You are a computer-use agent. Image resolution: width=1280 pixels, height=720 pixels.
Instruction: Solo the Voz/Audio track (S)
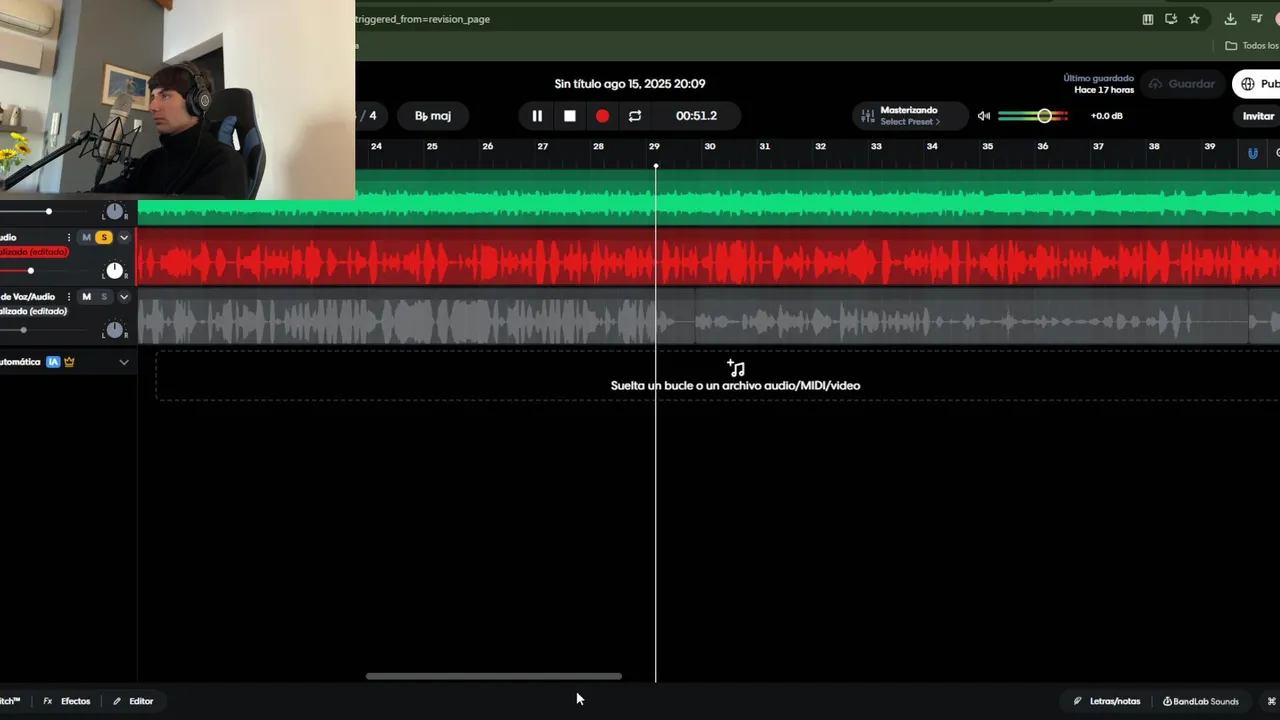point(103,297)
